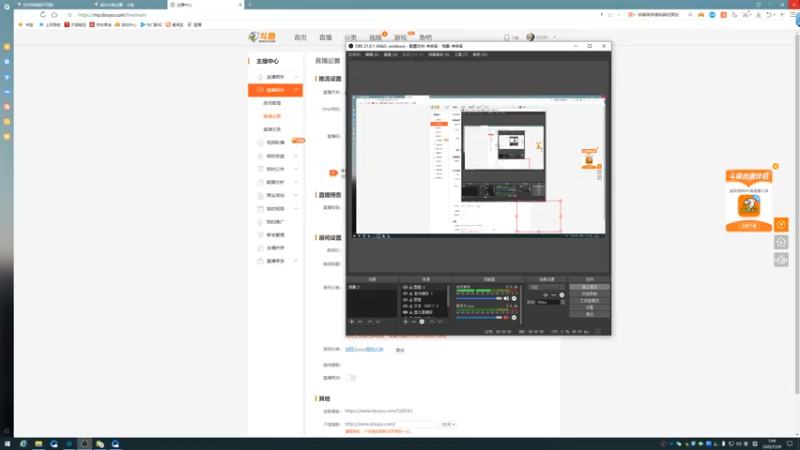This screenshot has width=800, height=450.
Task: Click download button on 斗鱼直播伴侣 card
Action: click(x=749, y=226)
